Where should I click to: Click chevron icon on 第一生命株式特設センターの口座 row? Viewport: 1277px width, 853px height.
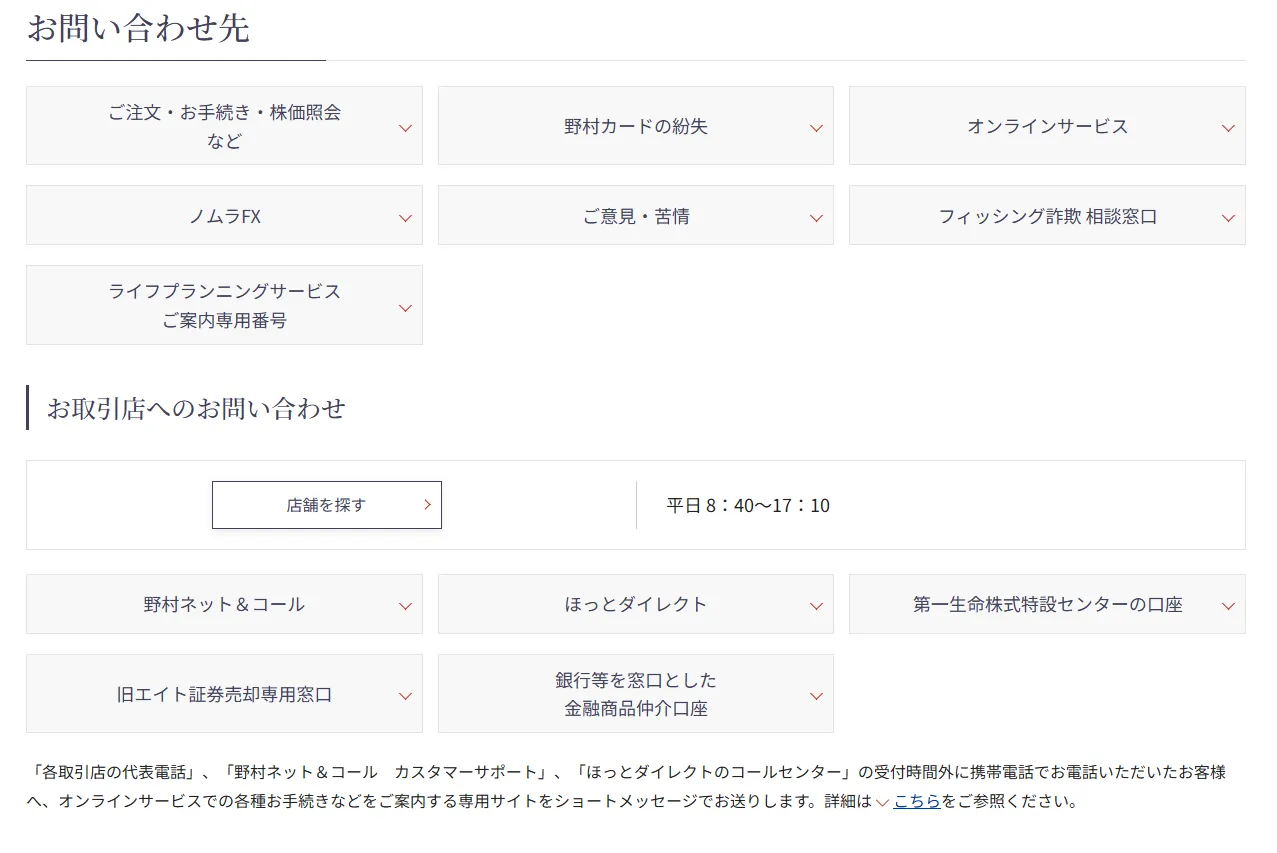[1228, 606]
